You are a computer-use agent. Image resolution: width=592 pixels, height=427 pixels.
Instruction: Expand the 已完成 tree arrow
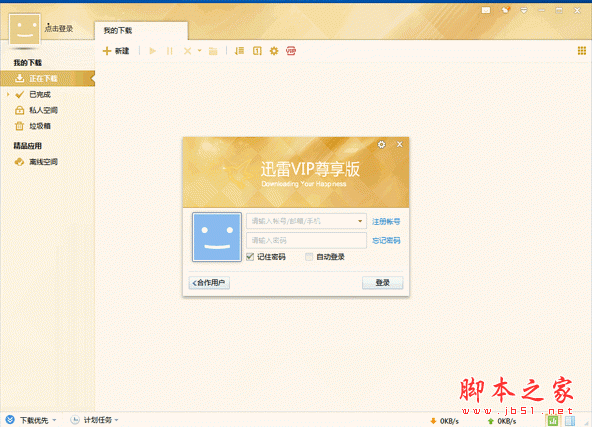click(8, 94)
